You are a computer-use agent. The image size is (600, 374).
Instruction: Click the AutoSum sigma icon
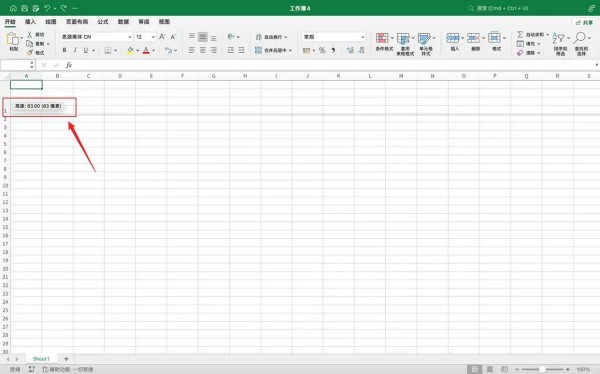[520, 34]
